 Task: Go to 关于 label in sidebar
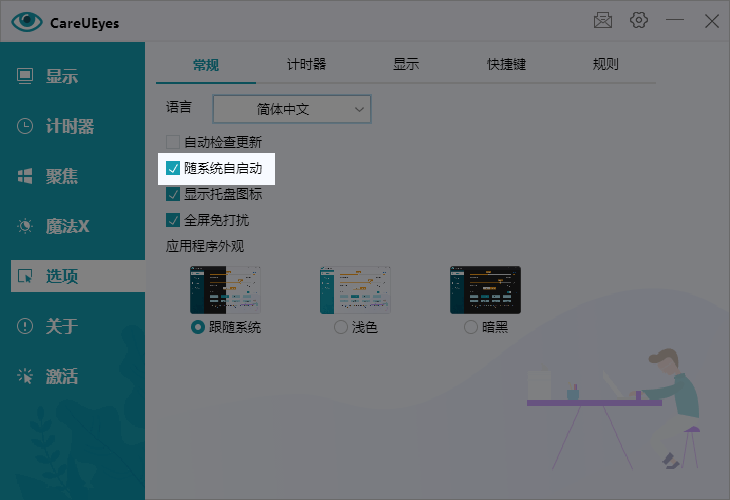tap(62, 326)
